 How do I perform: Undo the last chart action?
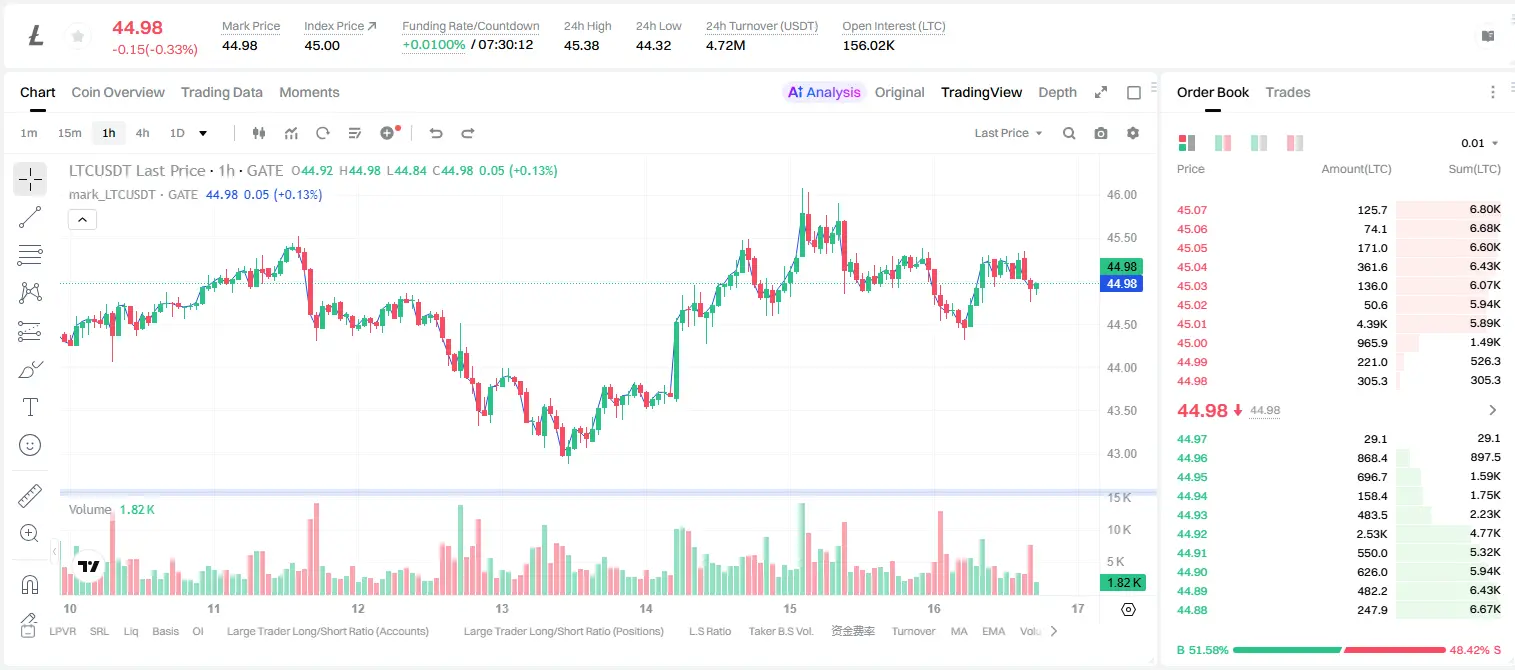(x=435, y=133)
